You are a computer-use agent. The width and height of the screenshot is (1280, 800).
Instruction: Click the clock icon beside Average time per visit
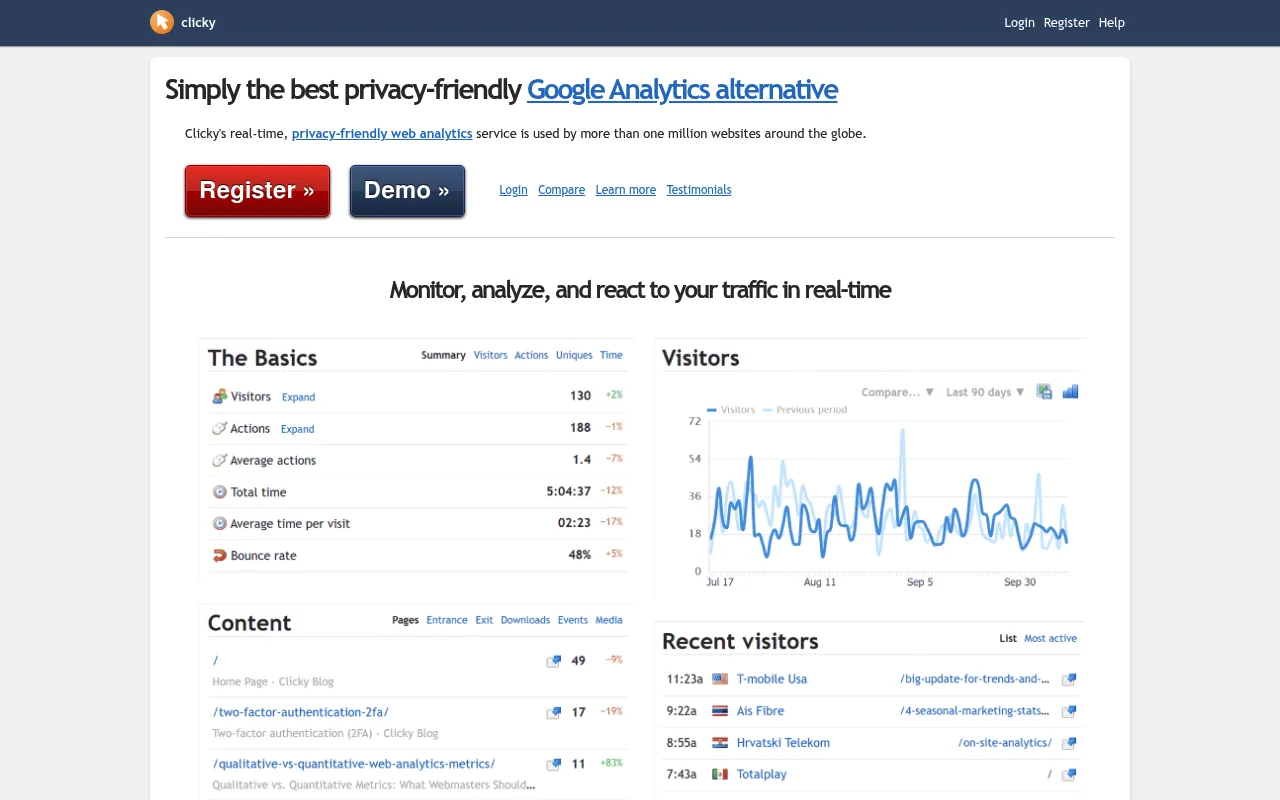[x=220, y=523]
